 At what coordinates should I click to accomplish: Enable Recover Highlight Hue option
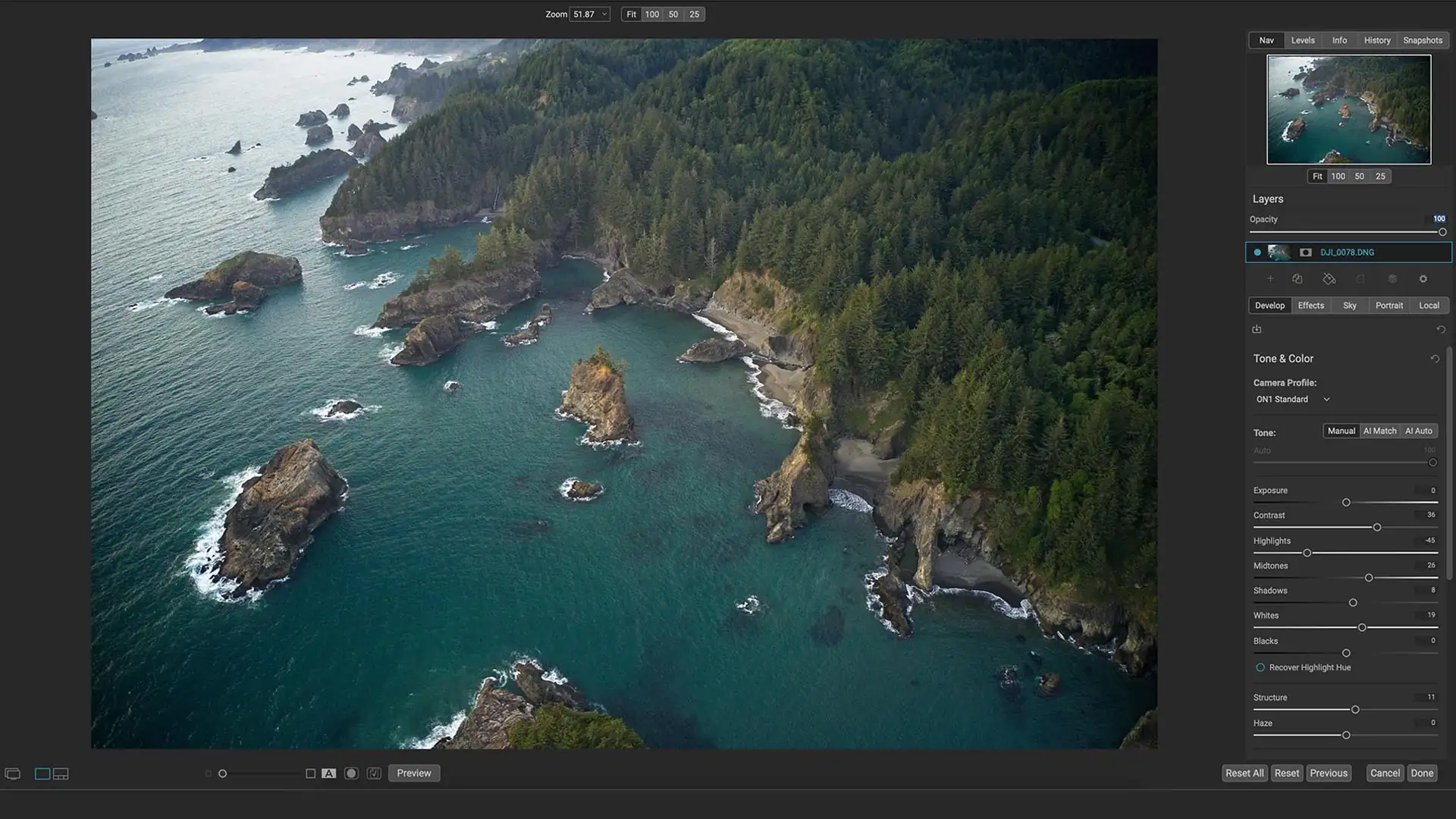(x=1260, y=667)
